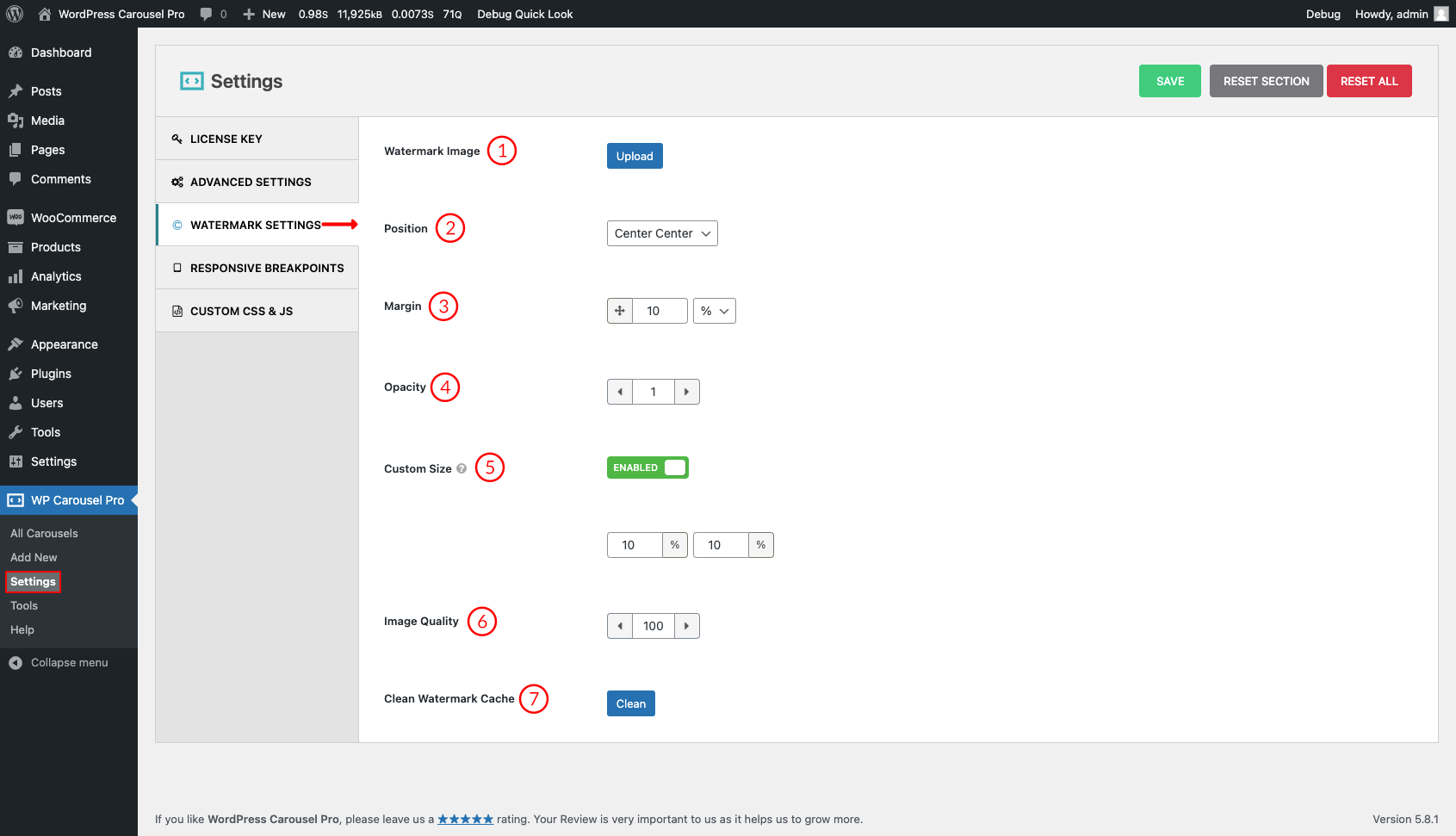Click the admin user avatar
Image resolution: width=1456 pixels, height=836 pixels.
pos(1441,14)
